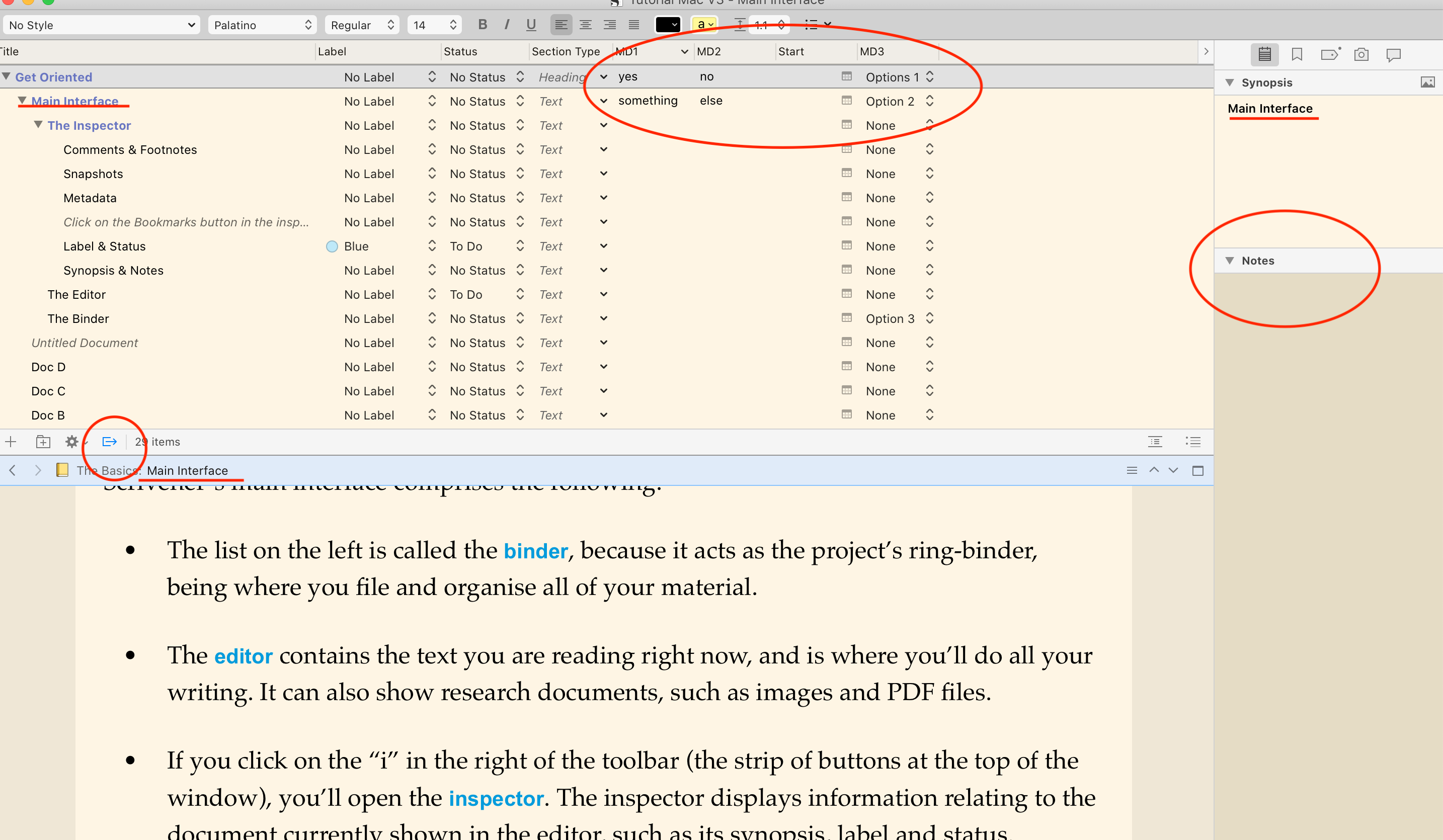
Task: Open text color swatch picker
Action: pyautogui.click(x=667, y=25)
